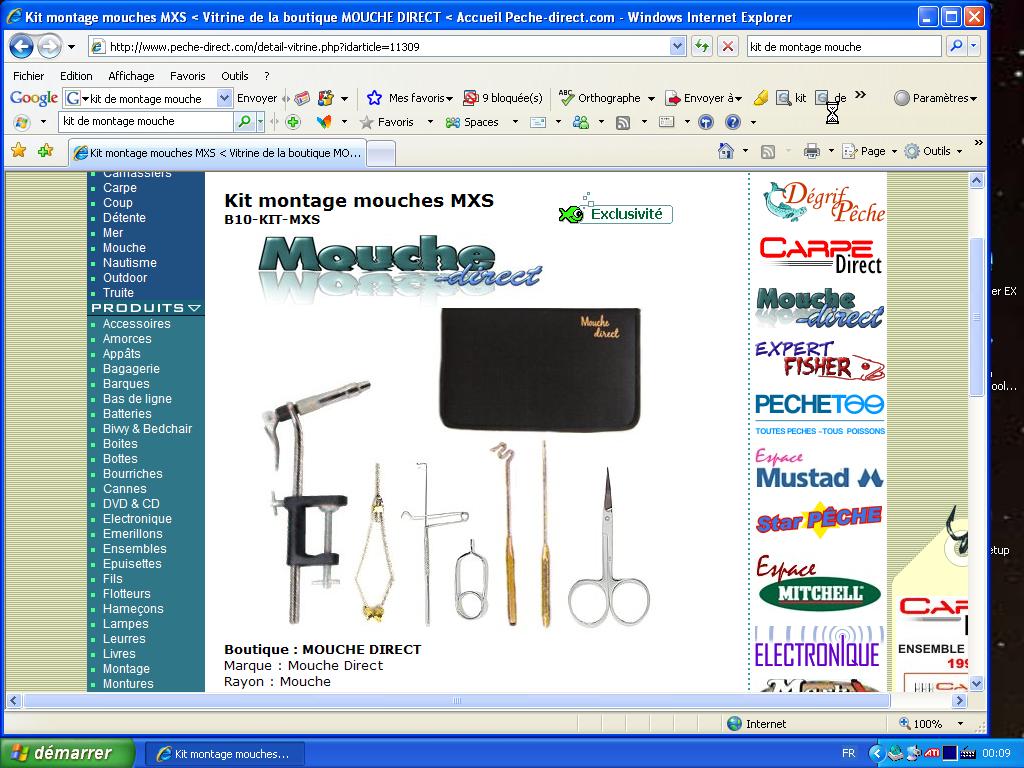Open the zoom level dropdown arrow
1024x768 pixels.
[960, 724]
